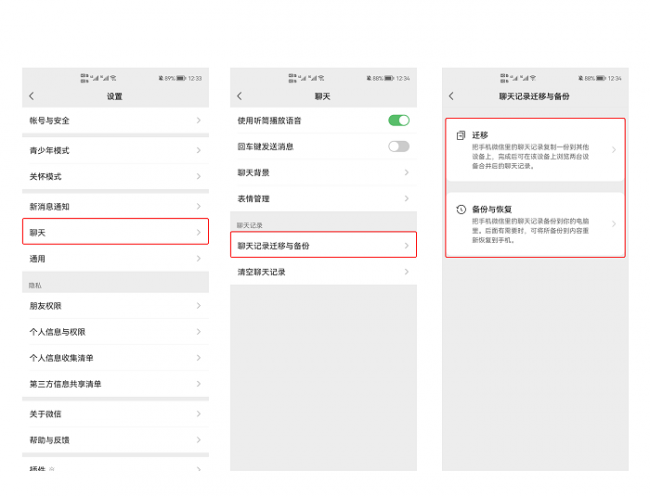This screenshot has width=650, height=496.
Task: Open 青少年模式 entry
Action: [x=115, y=150]
